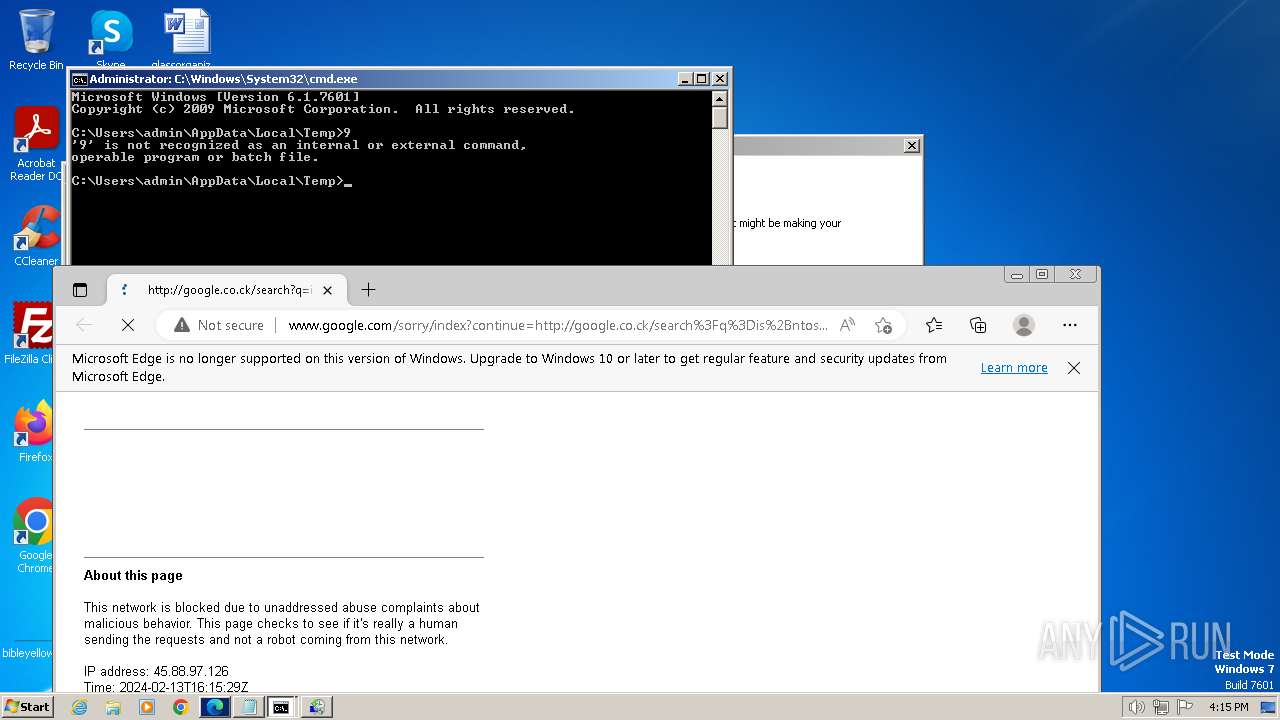
Task: Switch to Edge in the taskbar
Action: coord(215,707)
